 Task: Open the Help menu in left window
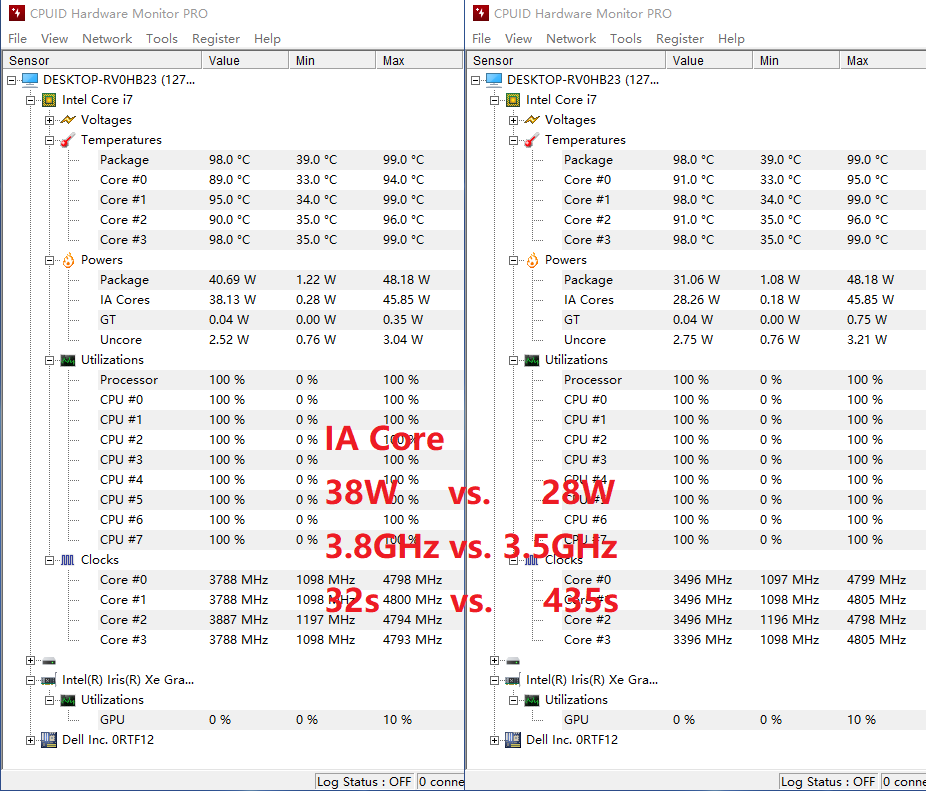[267, 38]
